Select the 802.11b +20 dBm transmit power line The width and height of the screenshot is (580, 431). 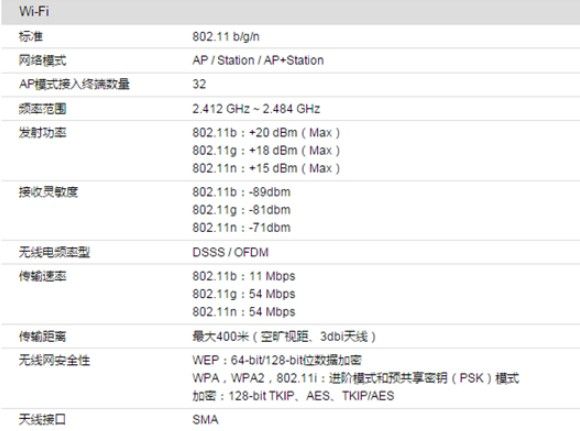click(x=266, y=132)
